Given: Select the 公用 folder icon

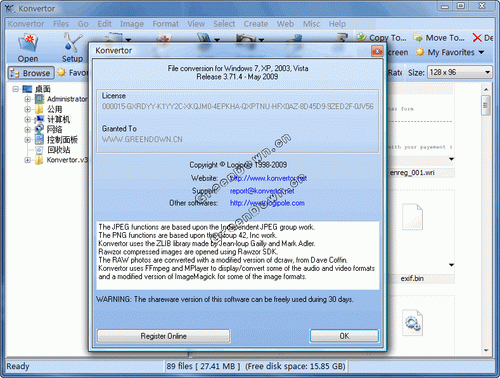Looking at the screenshot, I should (39, 109).
